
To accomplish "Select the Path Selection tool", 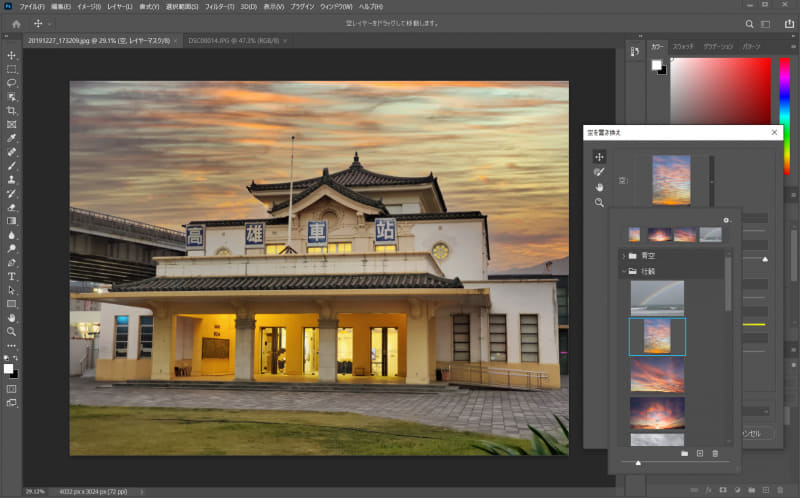I will tap(11, 290).
